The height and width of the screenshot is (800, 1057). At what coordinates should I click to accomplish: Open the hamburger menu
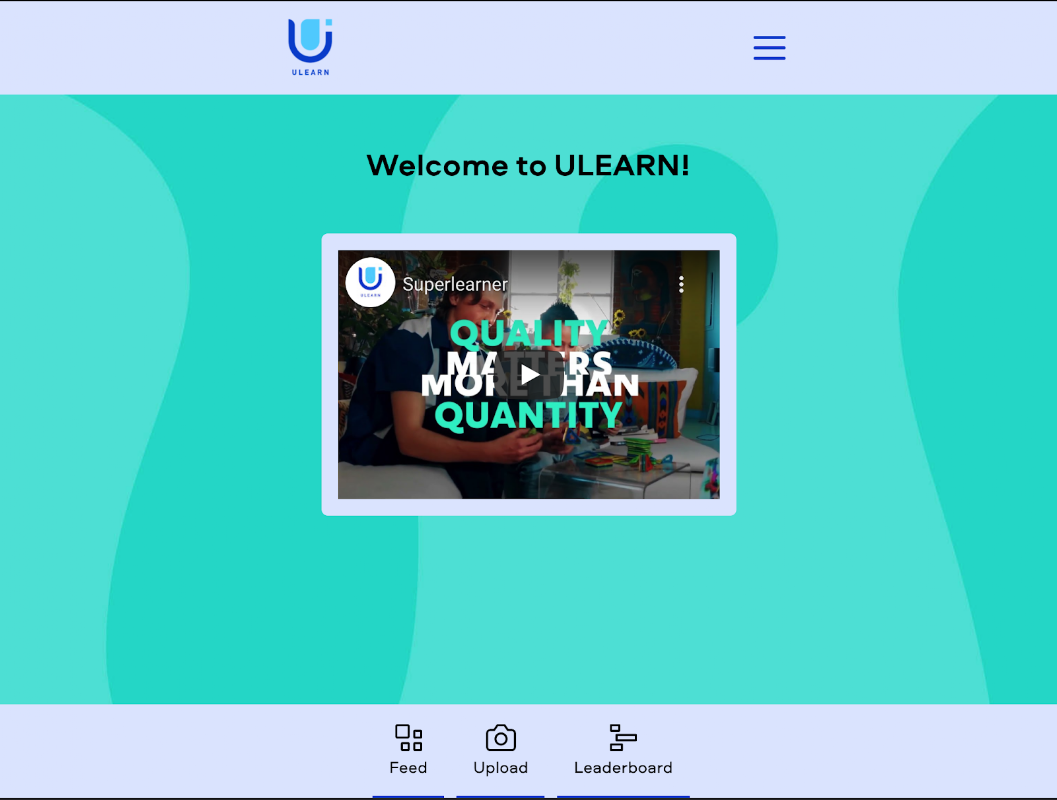[769, 48]
